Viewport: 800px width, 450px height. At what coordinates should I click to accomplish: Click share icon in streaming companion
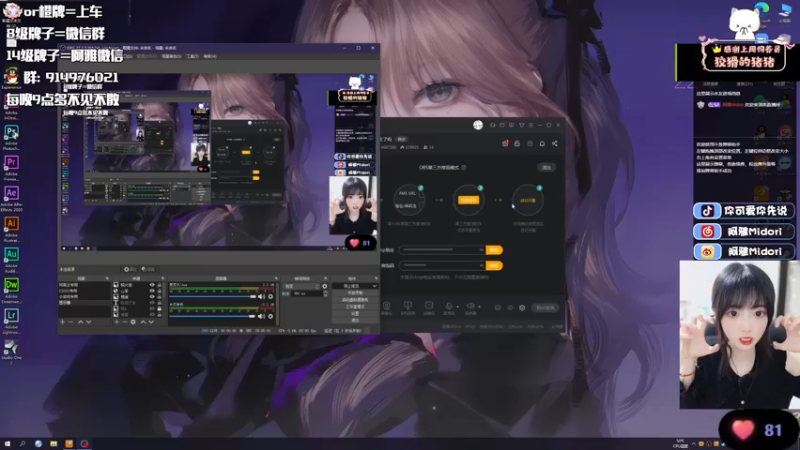coord(555,143)
